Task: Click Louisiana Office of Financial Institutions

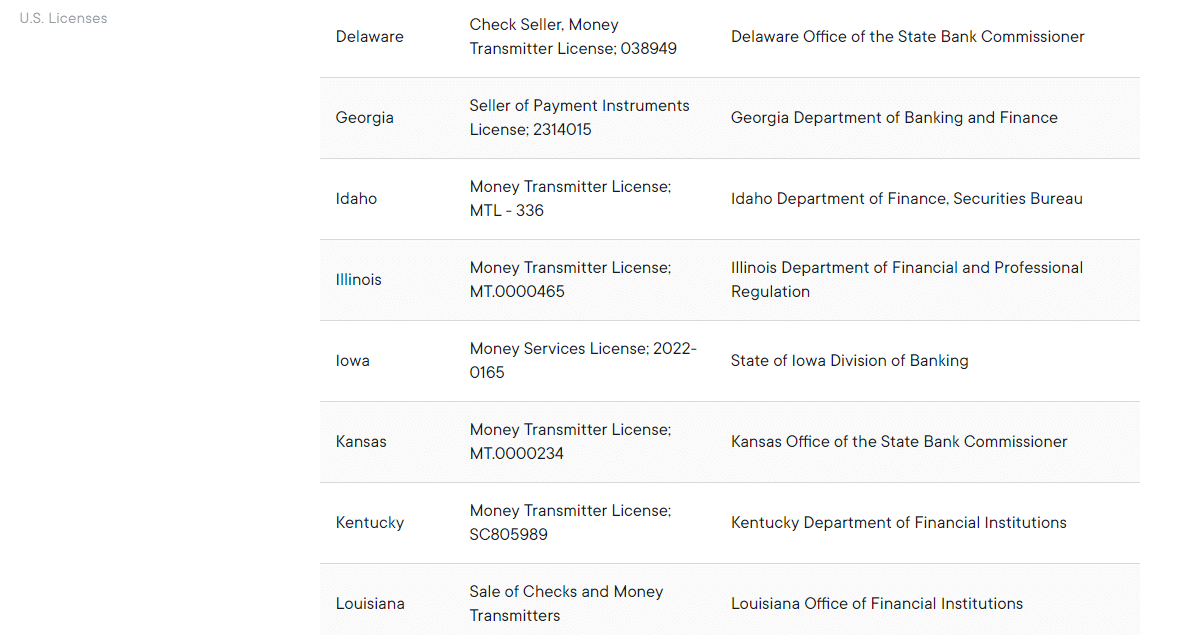Action: click(x=876, y=604)
